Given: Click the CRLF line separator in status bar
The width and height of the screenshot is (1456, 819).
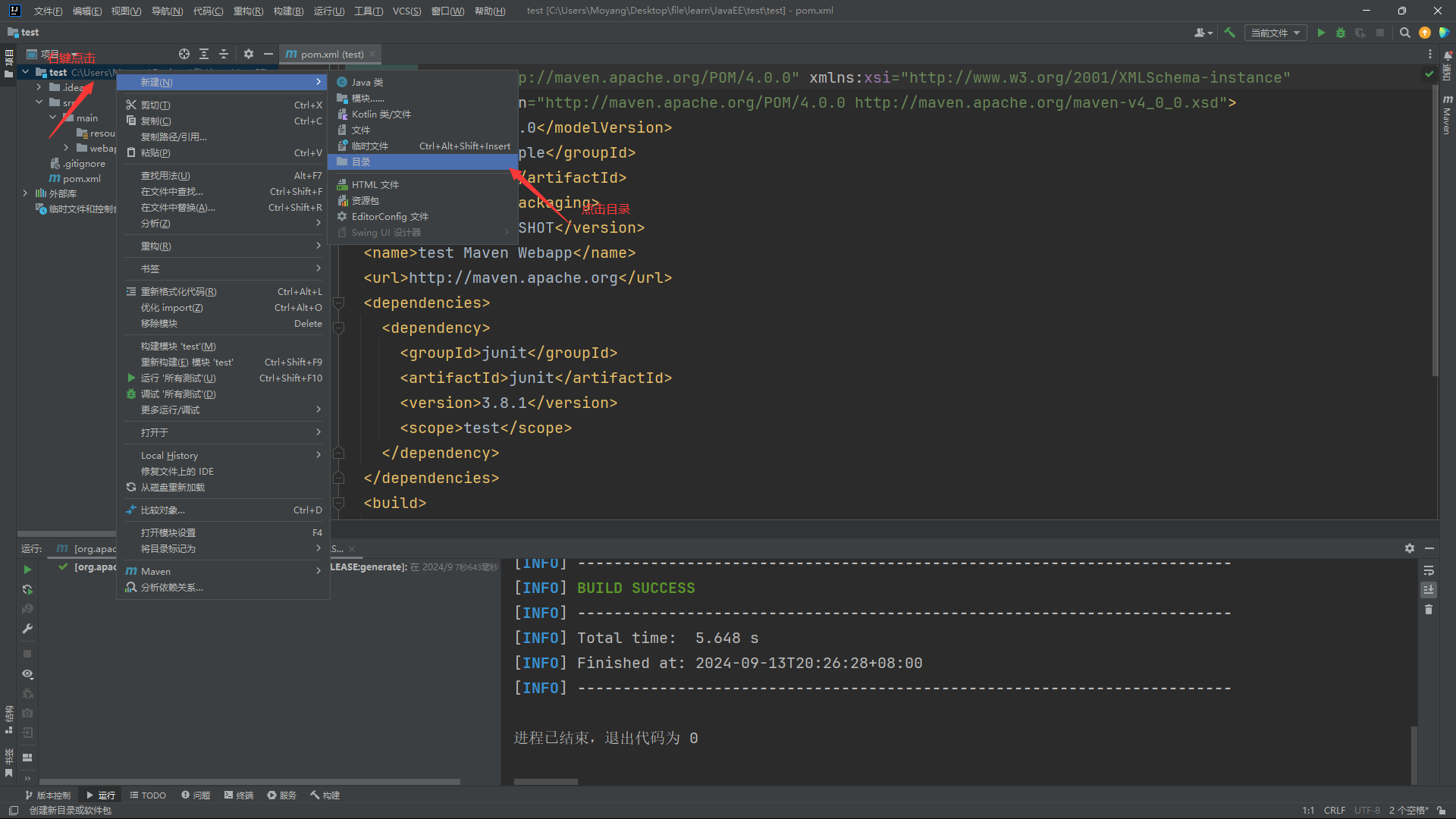Looking at the screenshot, I should [1335, 811].
